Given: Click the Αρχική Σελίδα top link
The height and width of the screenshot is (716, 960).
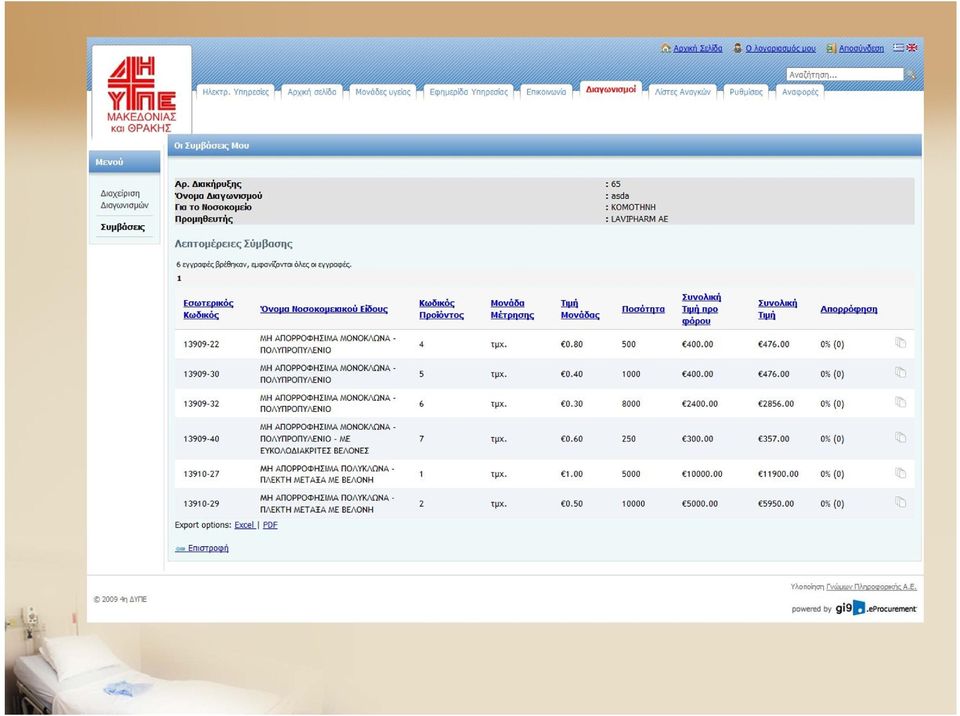Looking at the screenshot, I should coord(698,48).
